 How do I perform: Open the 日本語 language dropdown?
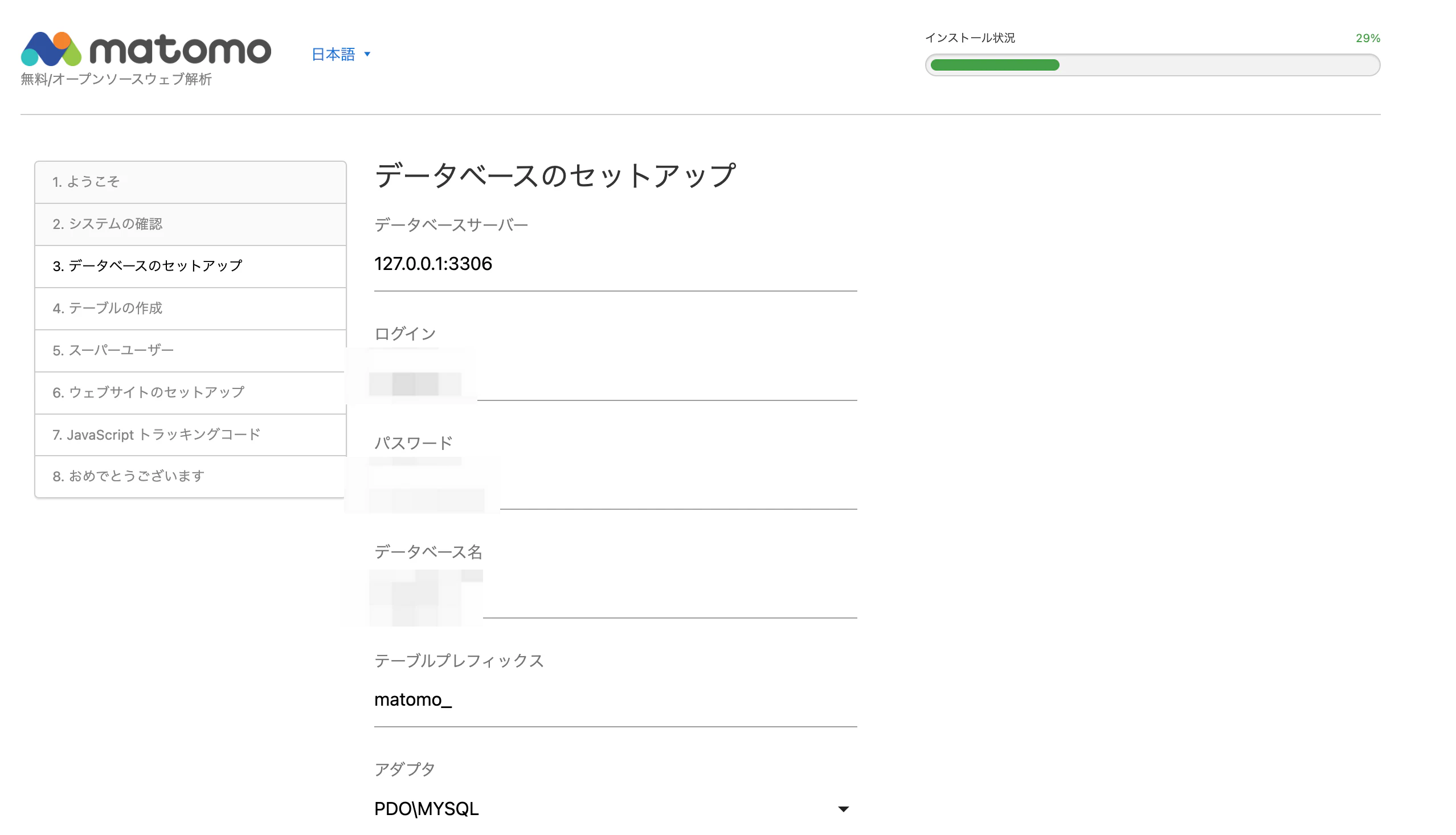[341, 54]
